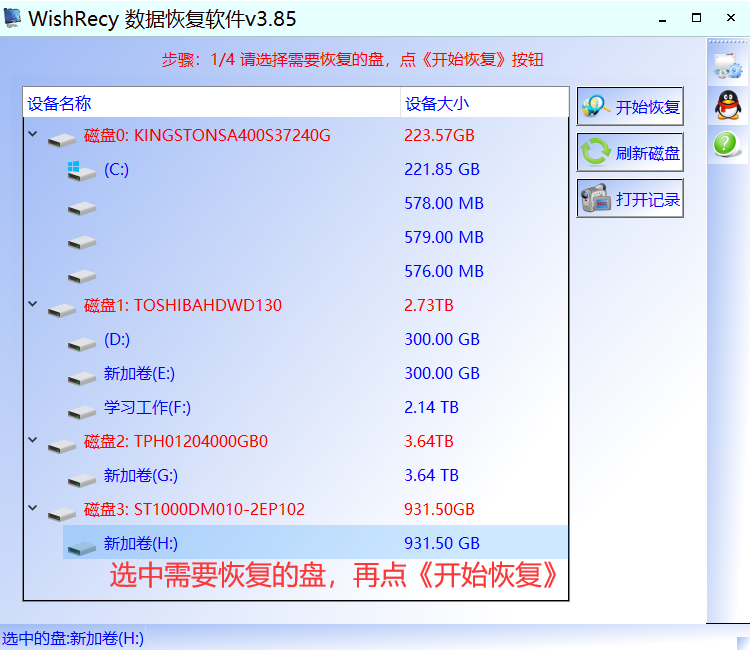The width and height of the screenshot is (750, 650).
Task: Click the 221.85 GB size value
Action: tap(442, 169)
